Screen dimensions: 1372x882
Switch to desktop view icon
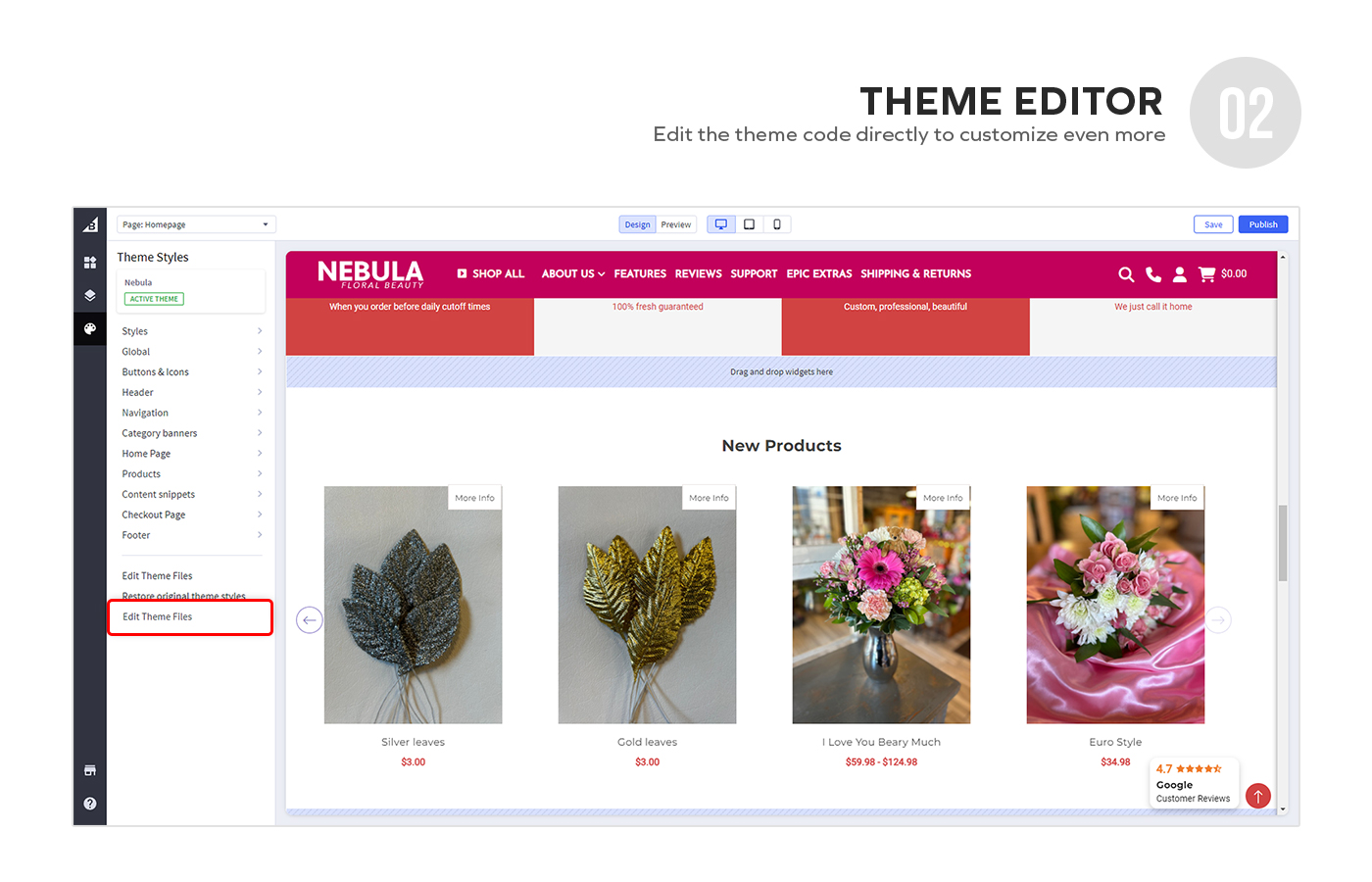tap(721, 224)
